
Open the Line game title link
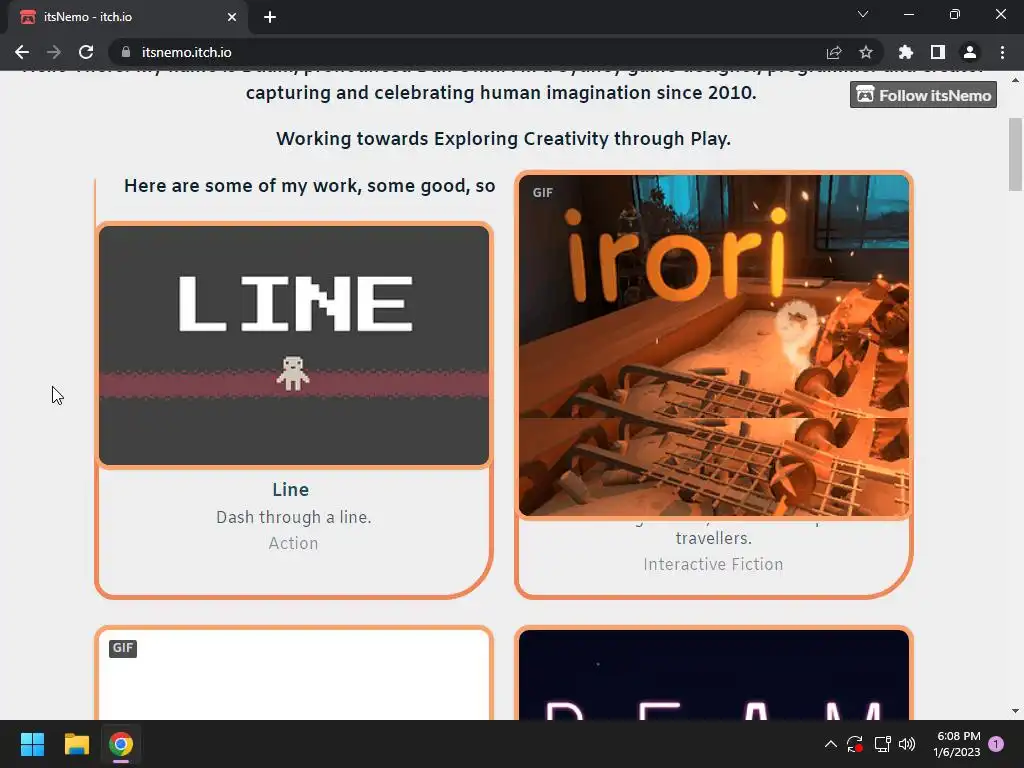coord(291,490)
